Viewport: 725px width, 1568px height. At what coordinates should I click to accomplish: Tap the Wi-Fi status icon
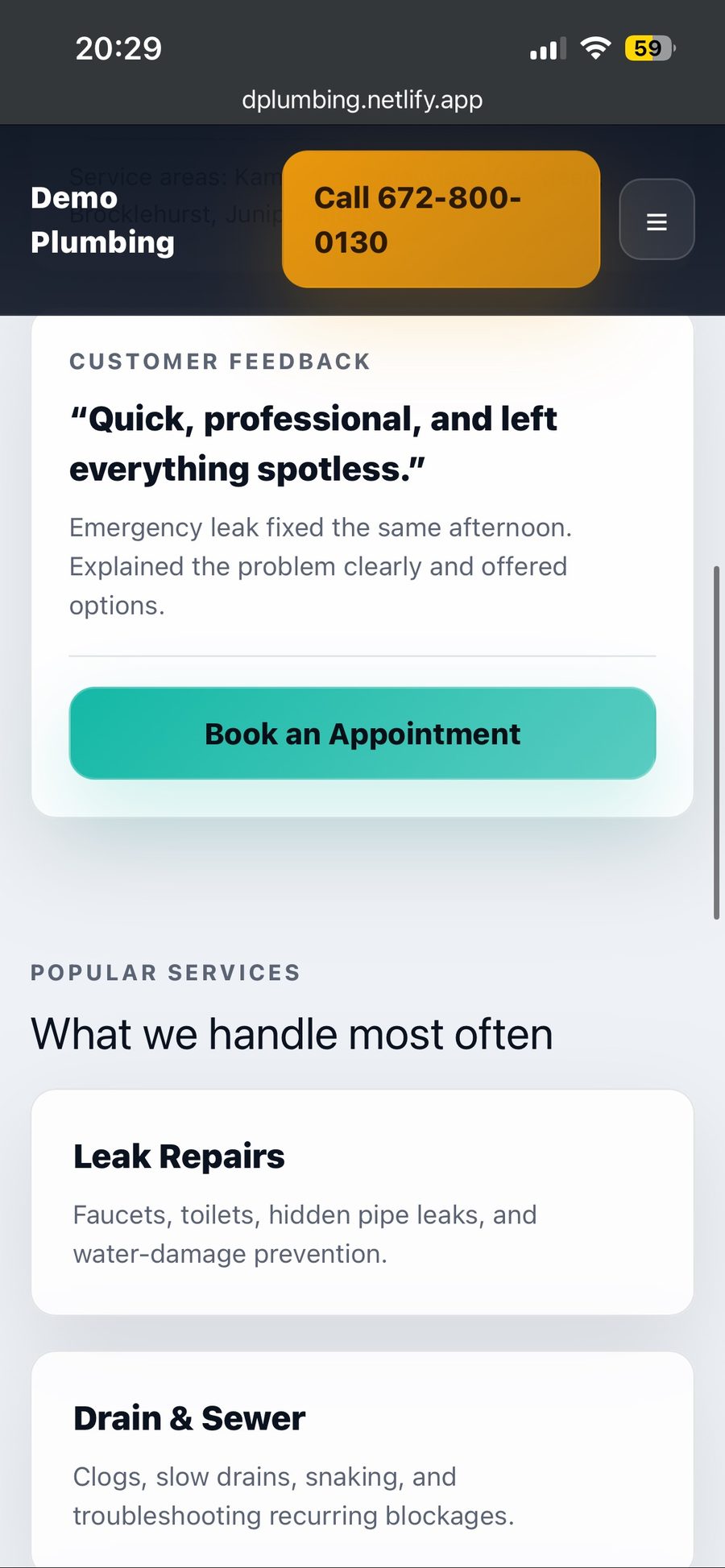595,48
